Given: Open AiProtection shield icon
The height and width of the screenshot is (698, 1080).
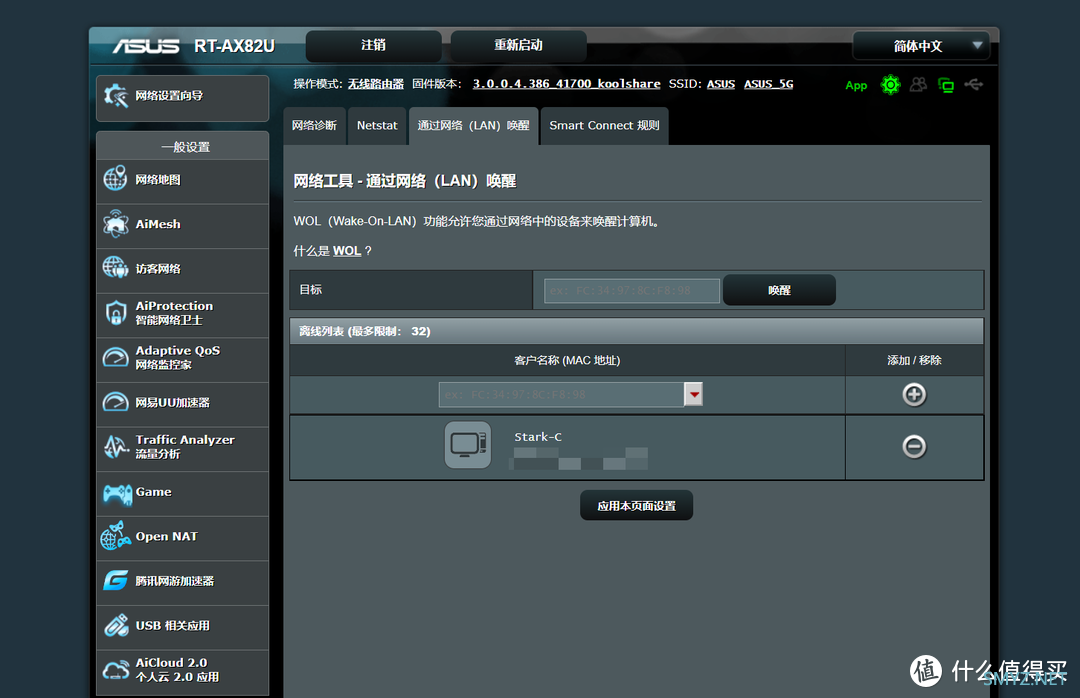Looking at the screenshot, I should tap(116, 312).
